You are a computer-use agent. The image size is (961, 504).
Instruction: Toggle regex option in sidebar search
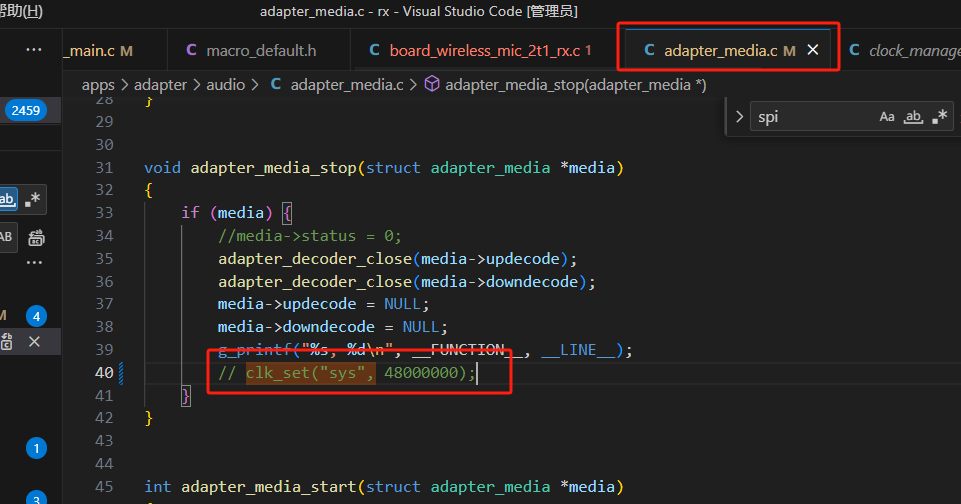[x=32, y=199]
